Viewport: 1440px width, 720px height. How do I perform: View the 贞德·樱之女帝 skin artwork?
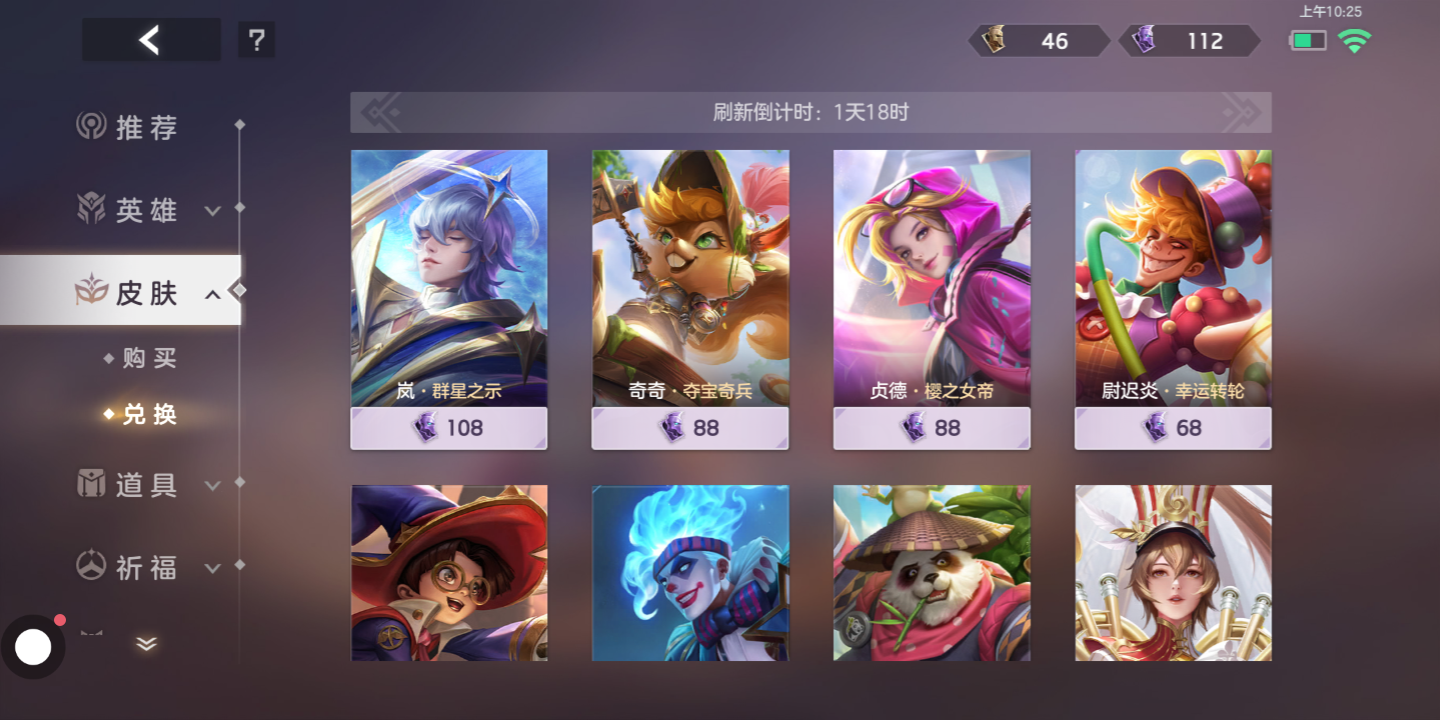tap(932, 278)
